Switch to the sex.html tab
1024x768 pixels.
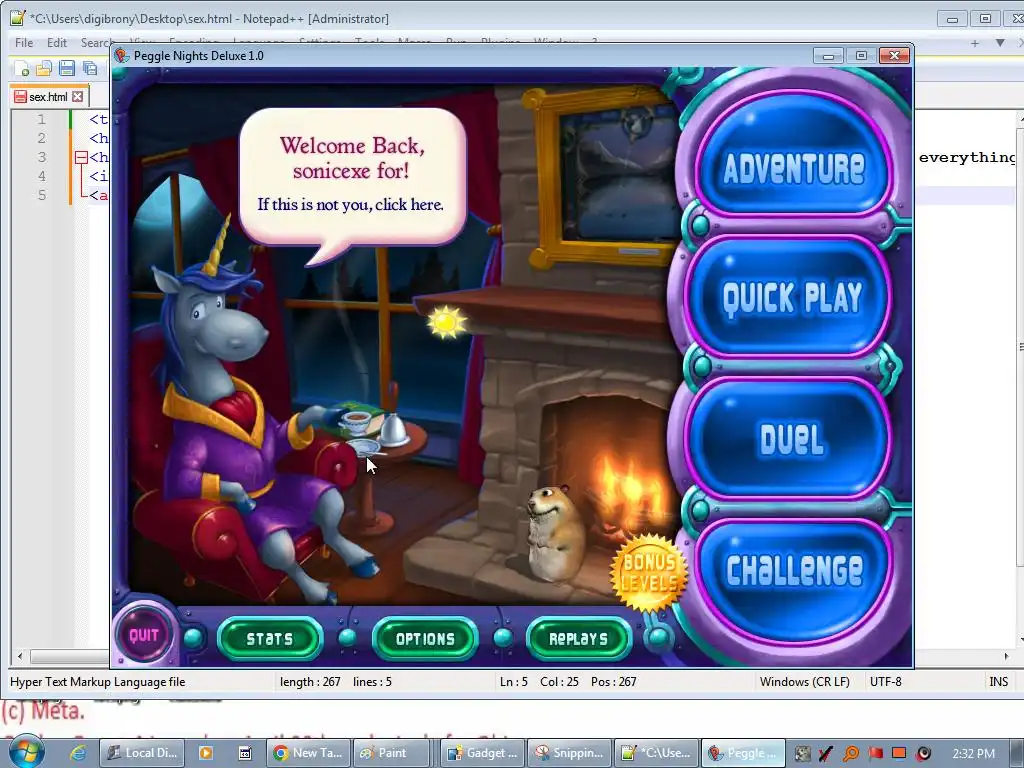coord(48,97)
